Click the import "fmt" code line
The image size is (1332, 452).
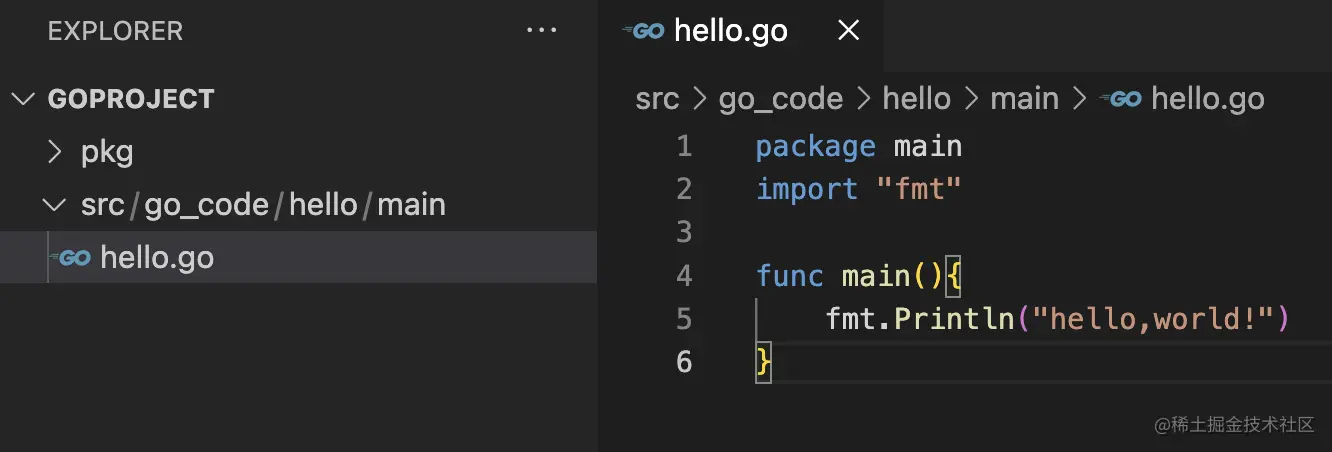pos(858,189)
